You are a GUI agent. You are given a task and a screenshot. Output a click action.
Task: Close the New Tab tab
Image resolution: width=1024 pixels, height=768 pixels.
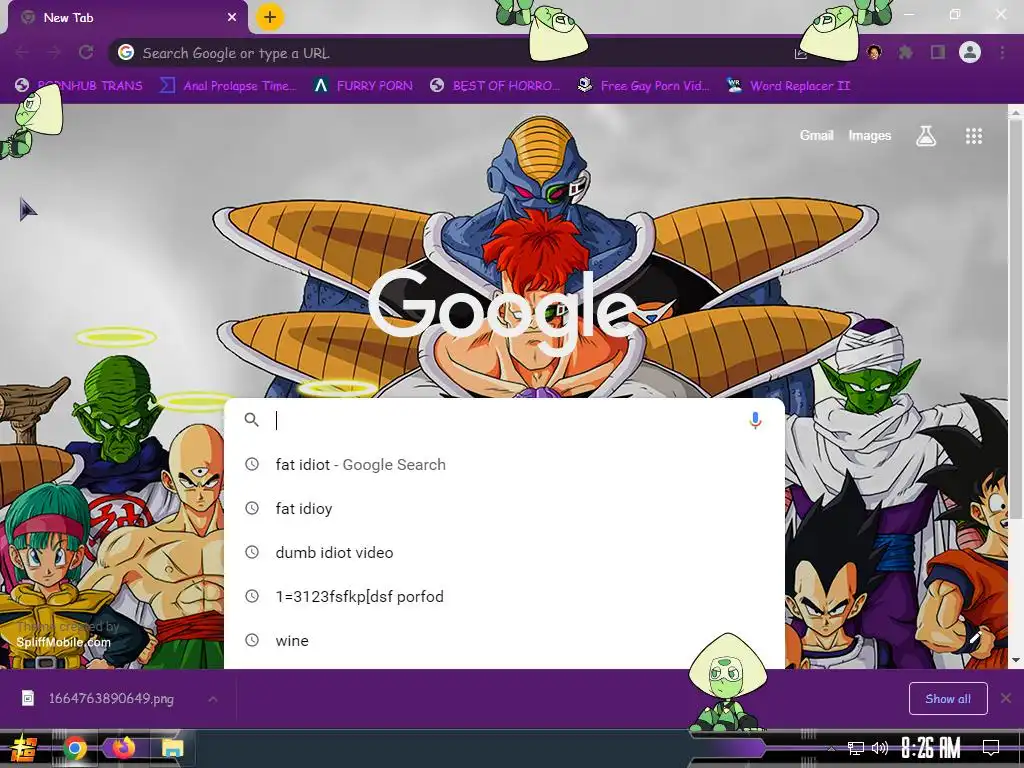click(x=232, y=18)
